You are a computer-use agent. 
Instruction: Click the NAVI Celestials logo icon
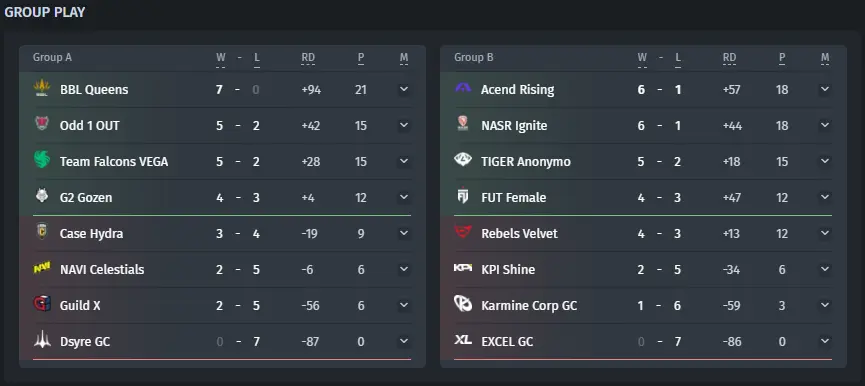(x=42, y=268)
